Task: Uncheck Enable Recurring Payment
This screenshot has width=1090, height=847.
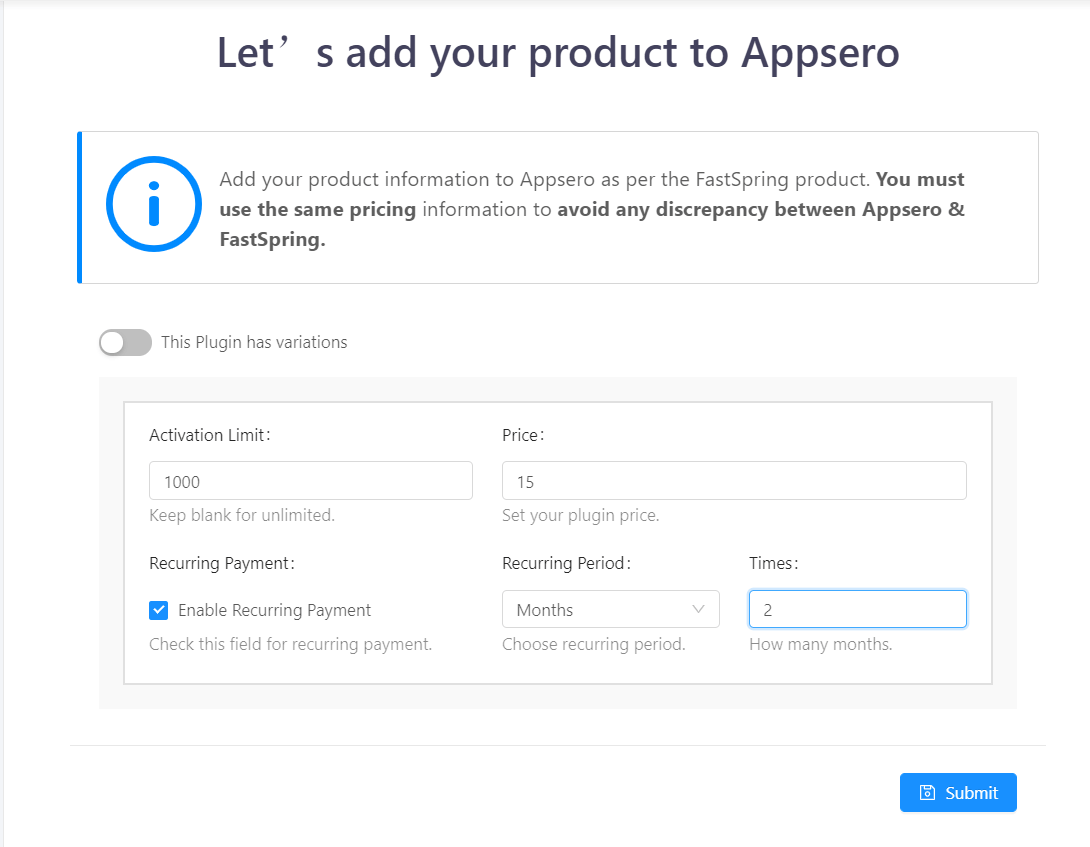Action: (158, 609)
